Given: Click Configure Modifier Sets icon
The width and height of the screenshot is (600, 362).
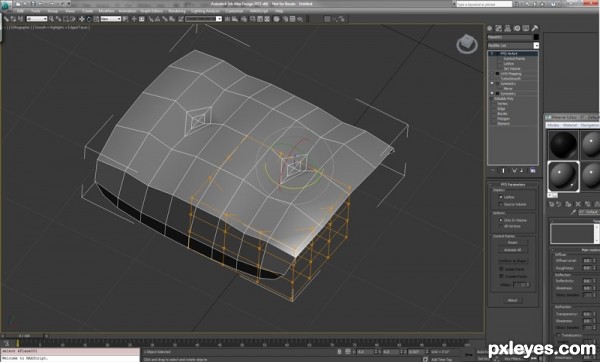Looking at the screenshot, I should click(533, 171).
